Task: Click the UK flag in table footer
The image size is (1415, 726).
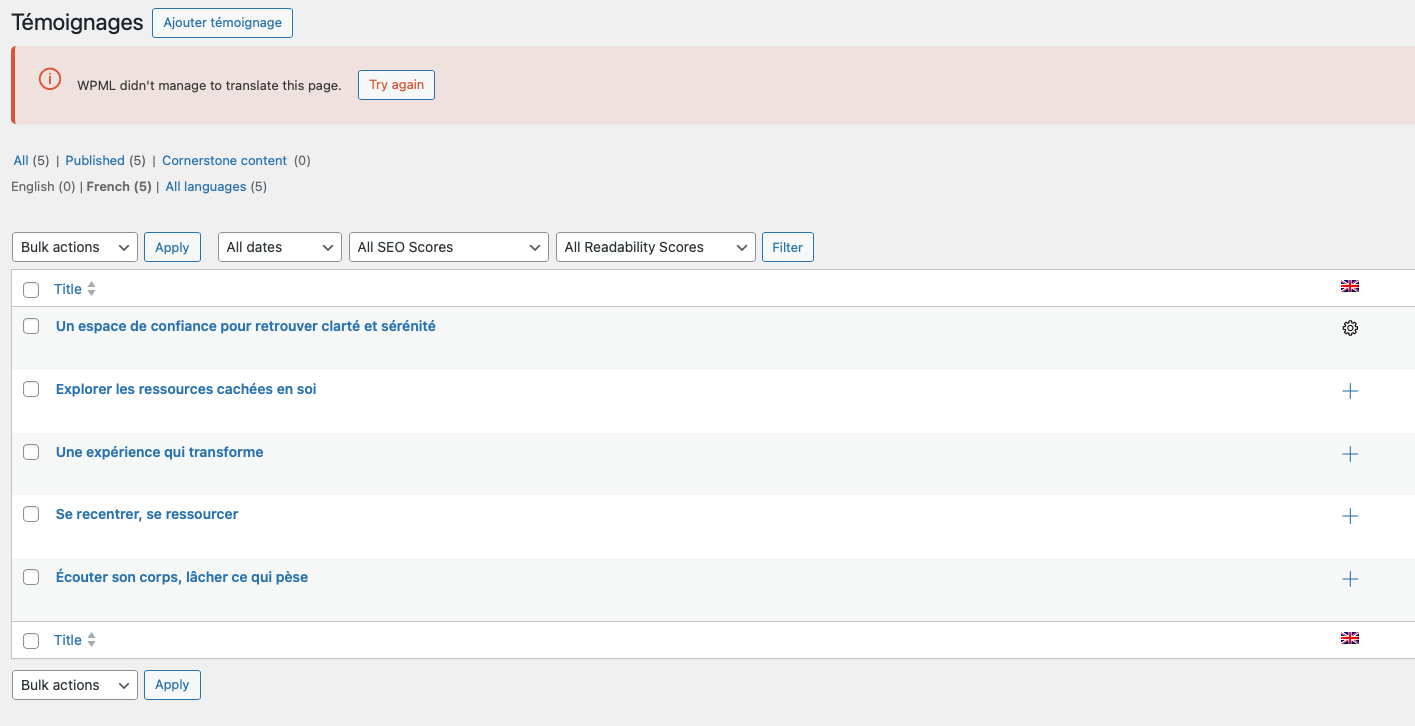Action: pyautogui.click(x=1350, y=639)
